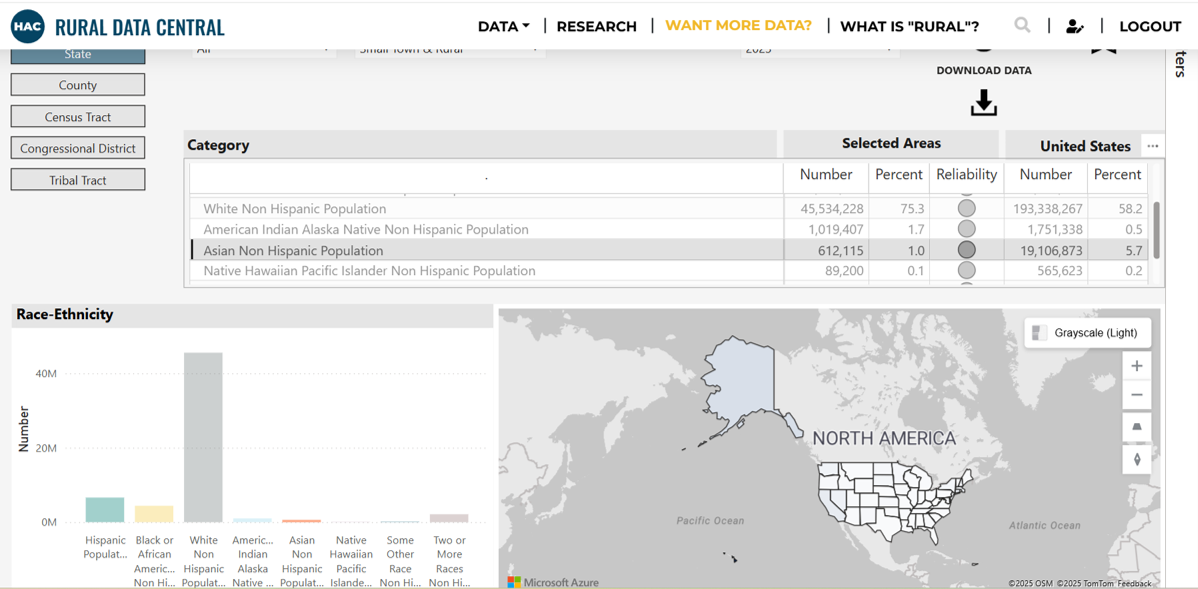Click the map pitch control icon
This screenshot has width=1198, height=589.
(1136, 428)
